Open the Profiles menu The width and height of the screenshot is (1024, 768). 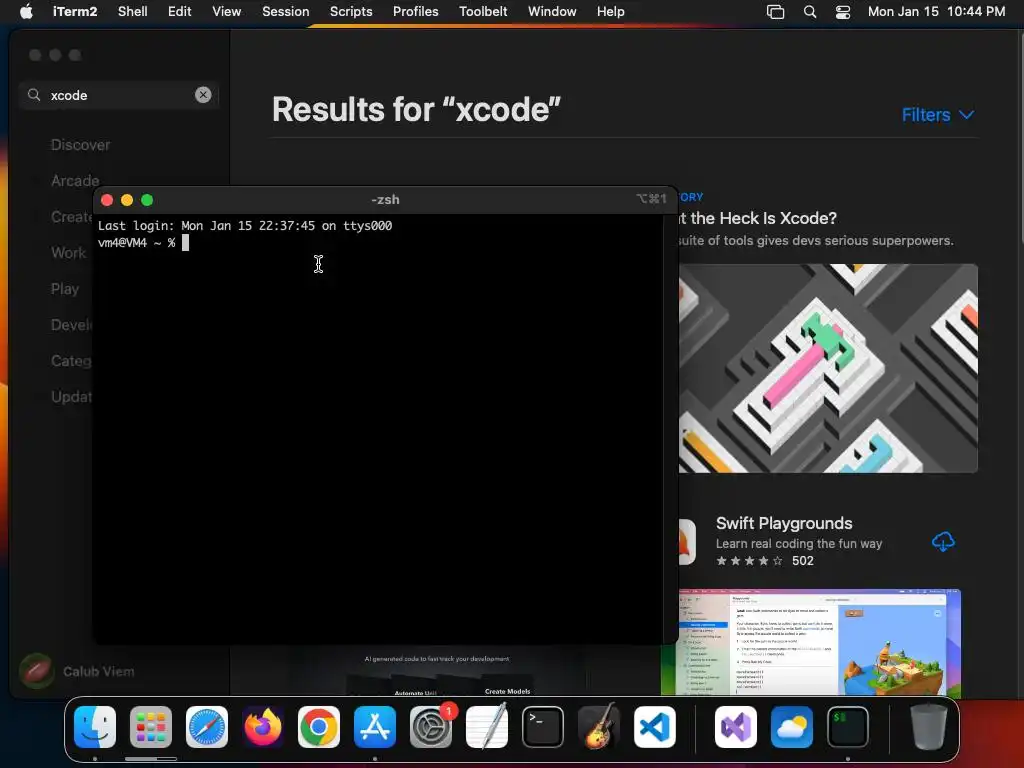tap(415, 11)
